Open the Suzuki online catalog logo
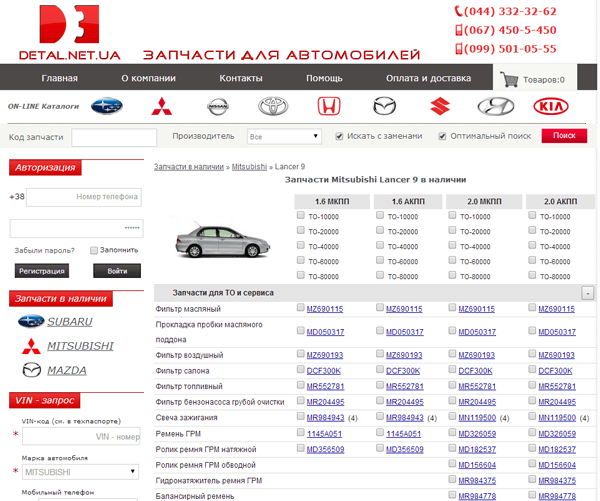 click(x=440, y=106)
